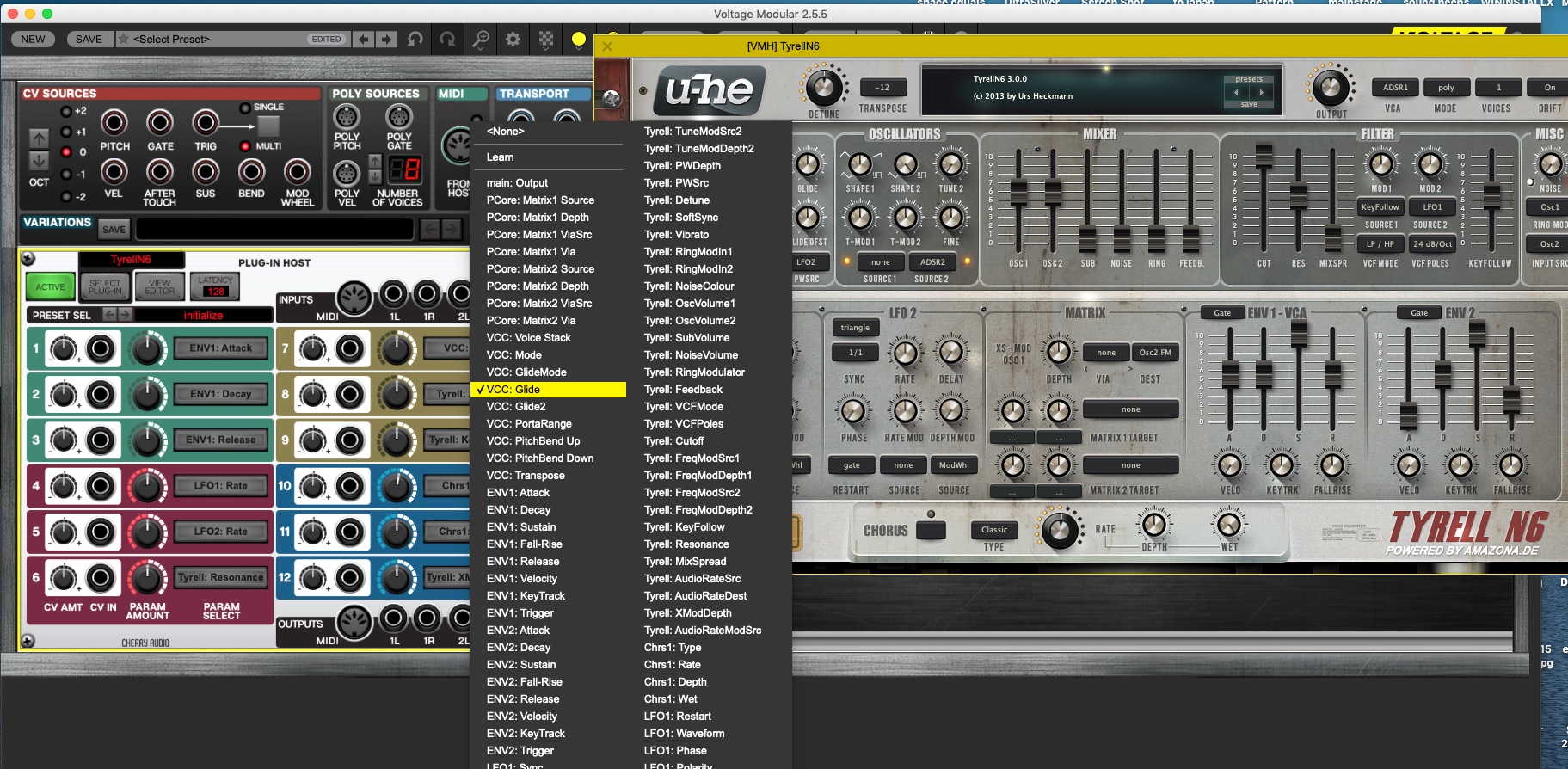Click the undo arrow in Voltage Modular toolbar
The width and height of the screenshot is (1568, 769).
415,39
